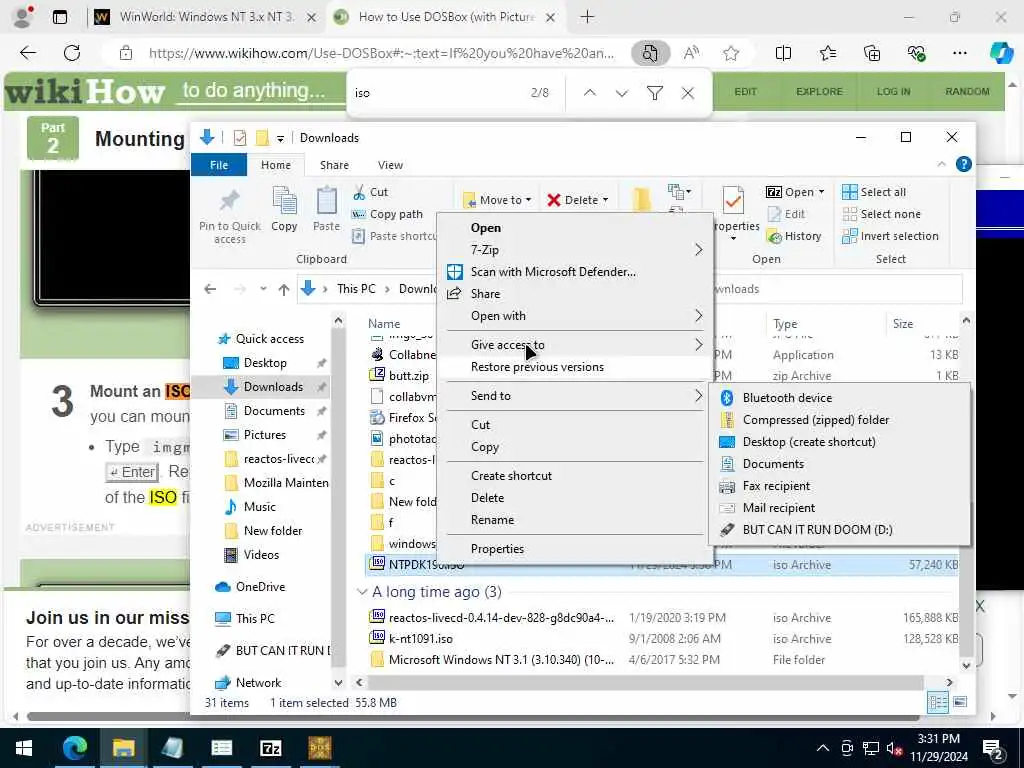Click wikiHow LOG IN link
Viewport: 1024px width, 768px height.
click(x=893, y=92)
